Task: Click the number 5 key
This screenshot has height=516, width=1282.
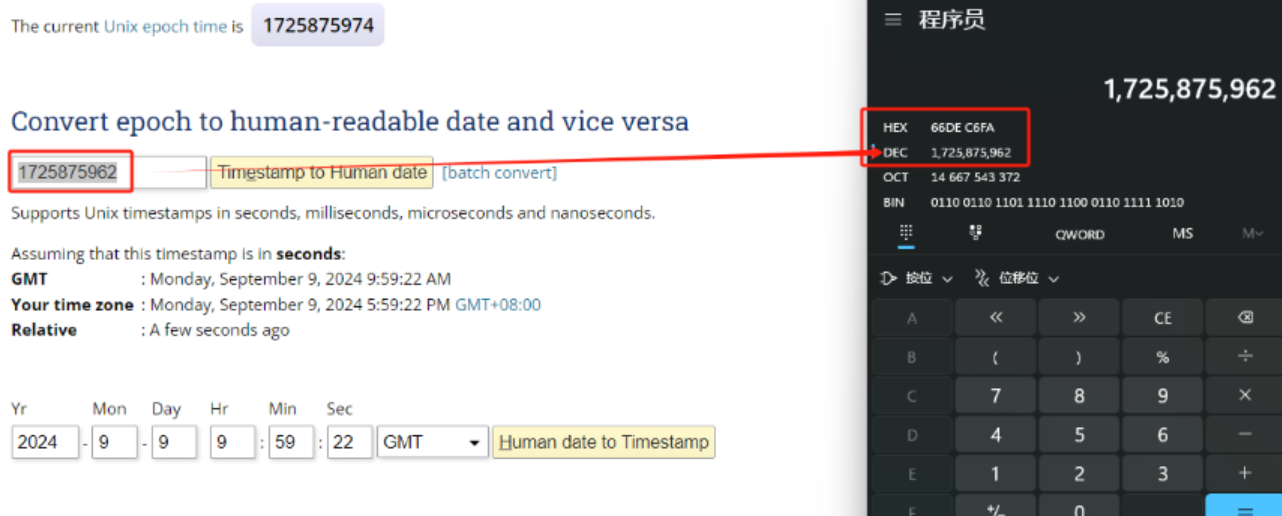Action: point(1079,435)
